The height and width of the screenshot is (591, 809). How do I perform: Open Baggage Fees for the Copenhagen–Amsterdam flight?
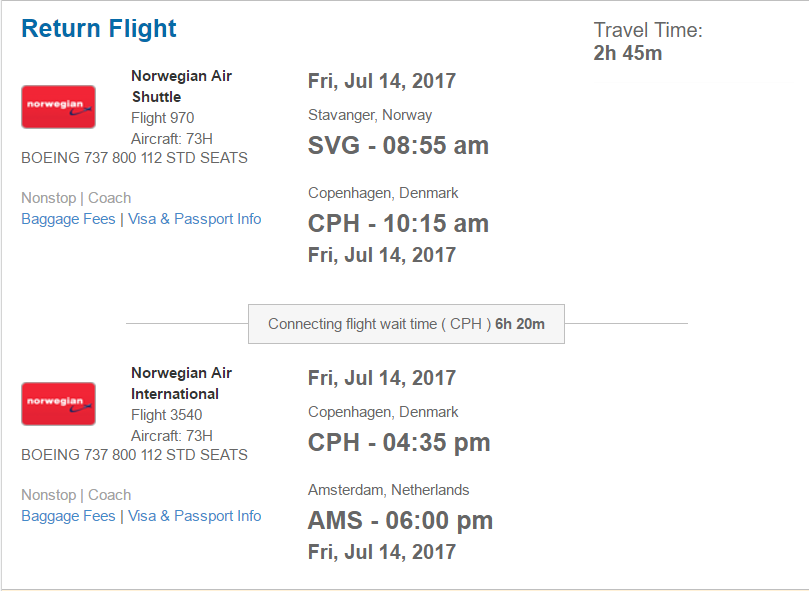tap(68, 516)
